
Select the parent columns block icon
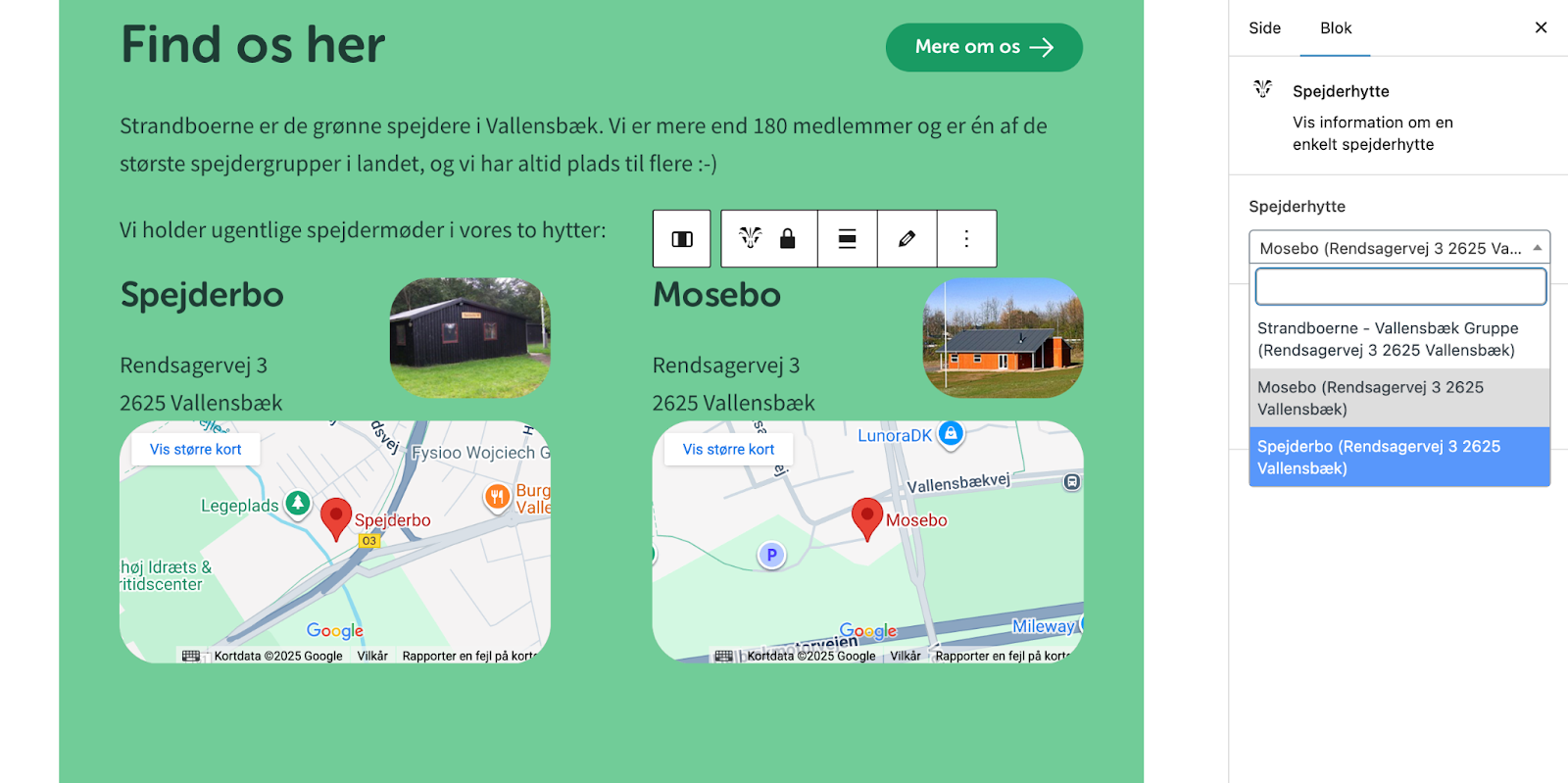[682, 239]
